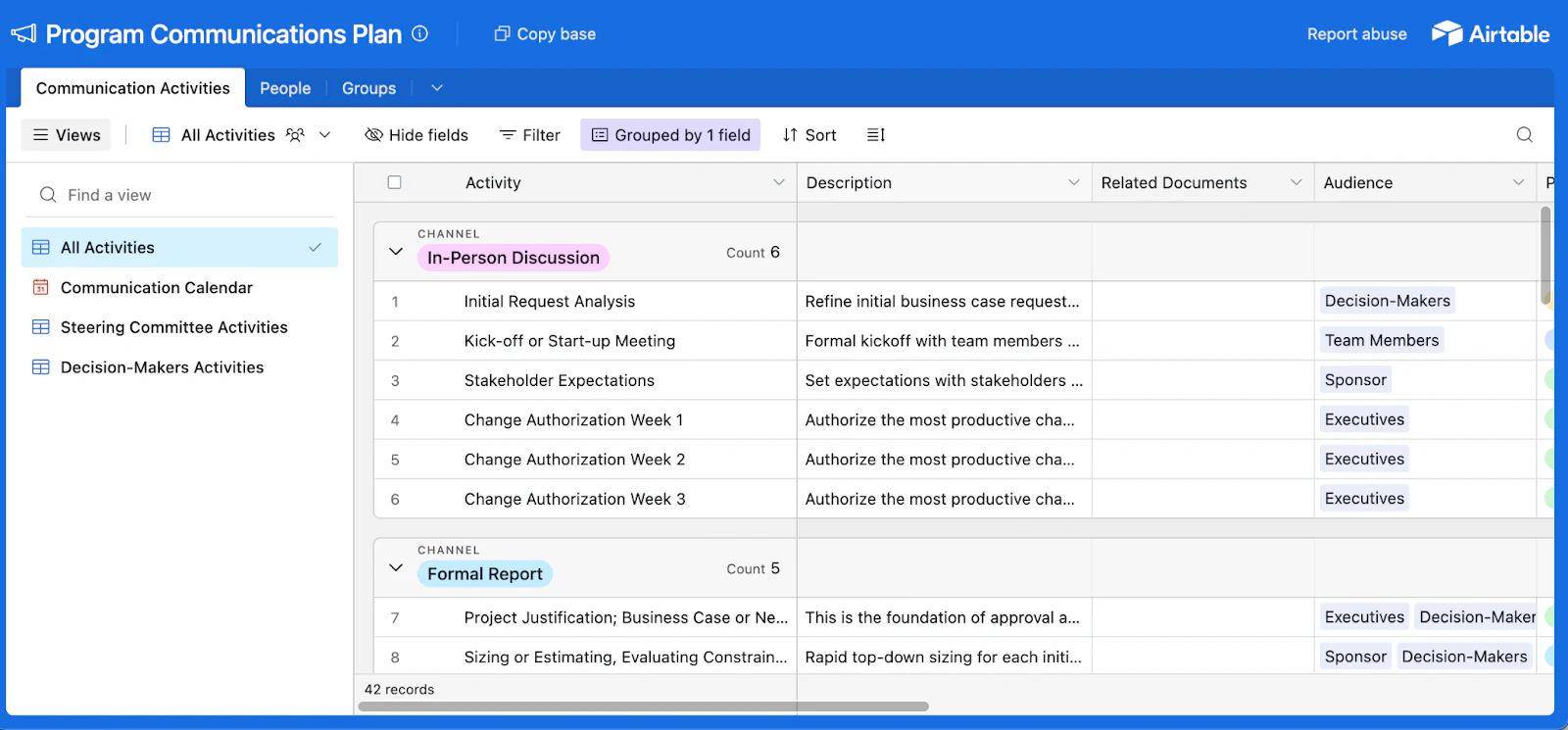Click the In-Person Discussion pink channel tag
This screenshot has width=1568, height=730.
514,258
